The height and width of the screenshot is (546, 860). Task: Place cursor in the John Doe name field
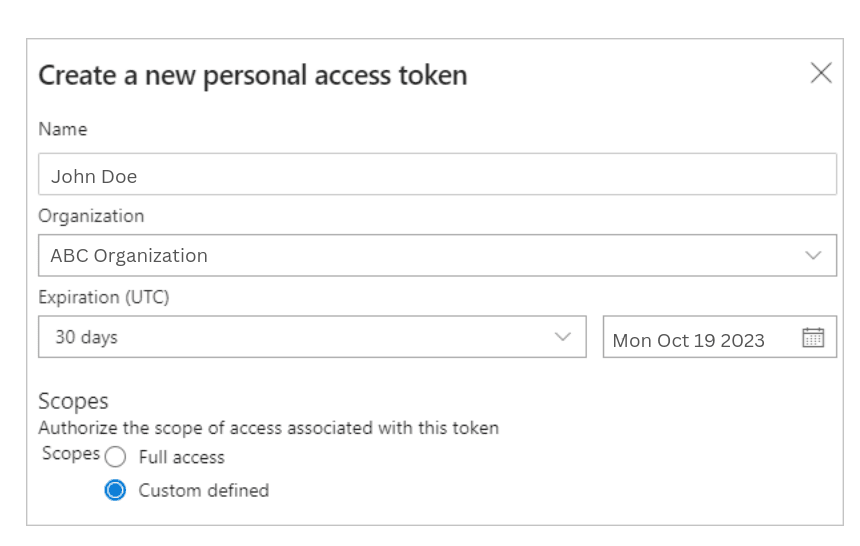(437, 175)
